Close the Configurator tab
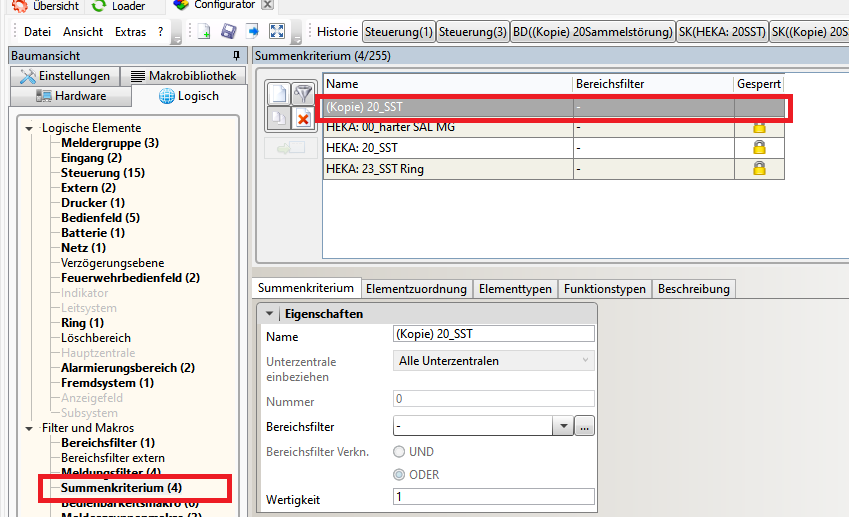 click(267, 5)
